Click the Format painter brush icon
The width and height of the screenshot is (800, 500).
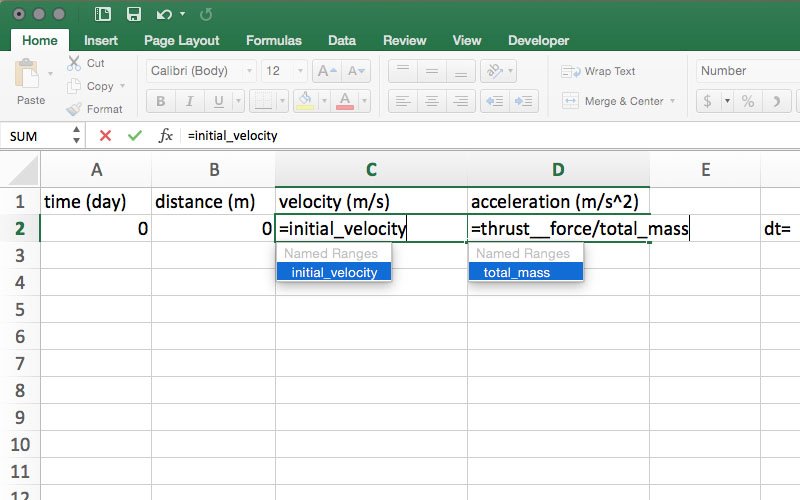[74, 109]
